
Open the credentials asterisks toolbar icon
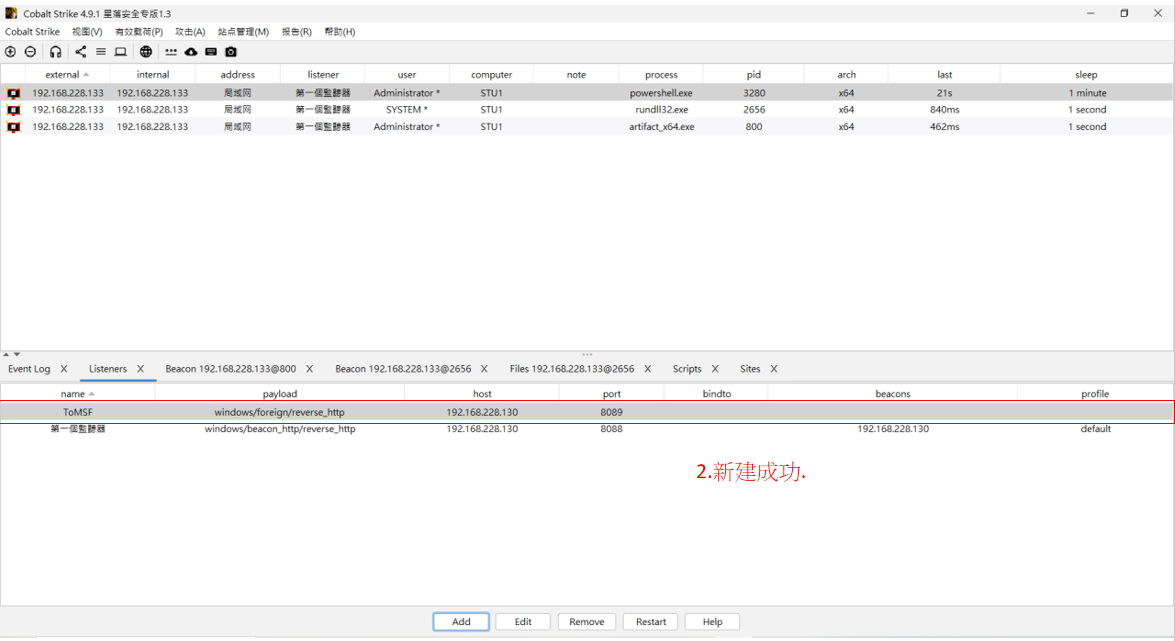pyautogui.click(x=171, y=52)
